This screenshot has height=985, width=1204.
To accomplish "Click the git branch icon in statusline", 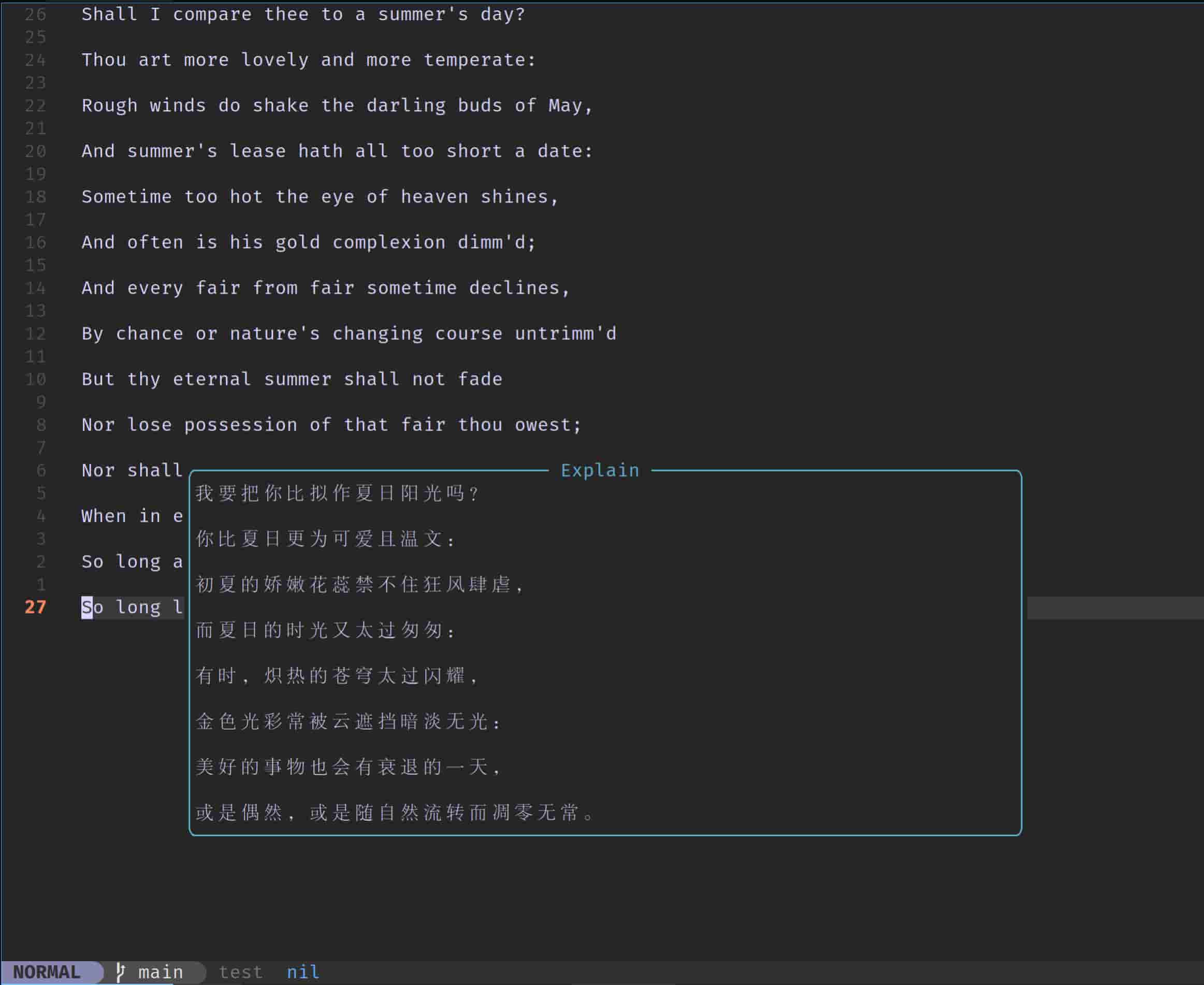I will (x=120, y=972).
